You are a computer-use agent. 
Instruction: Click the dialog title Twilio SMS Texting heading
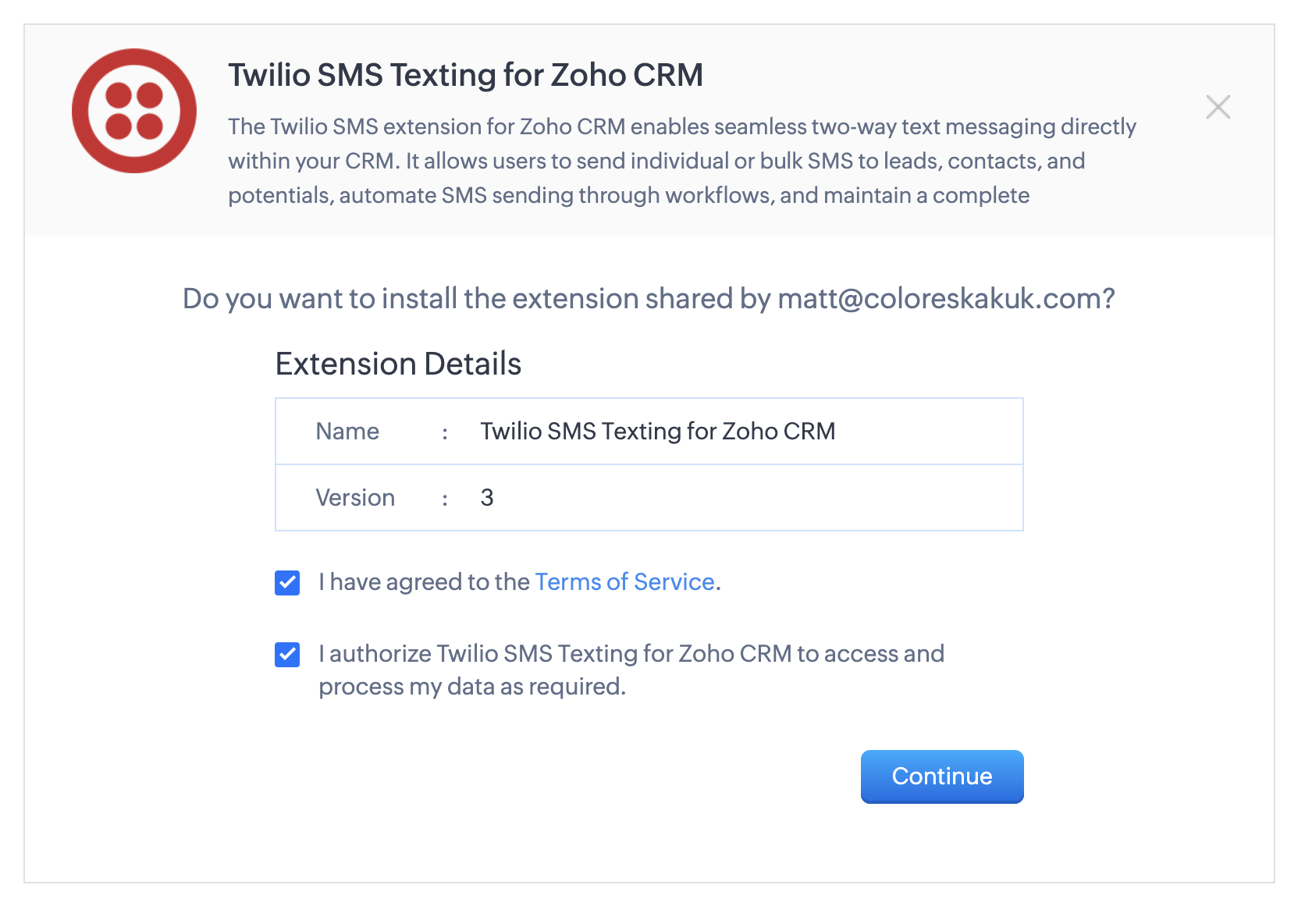click(465, 76)
